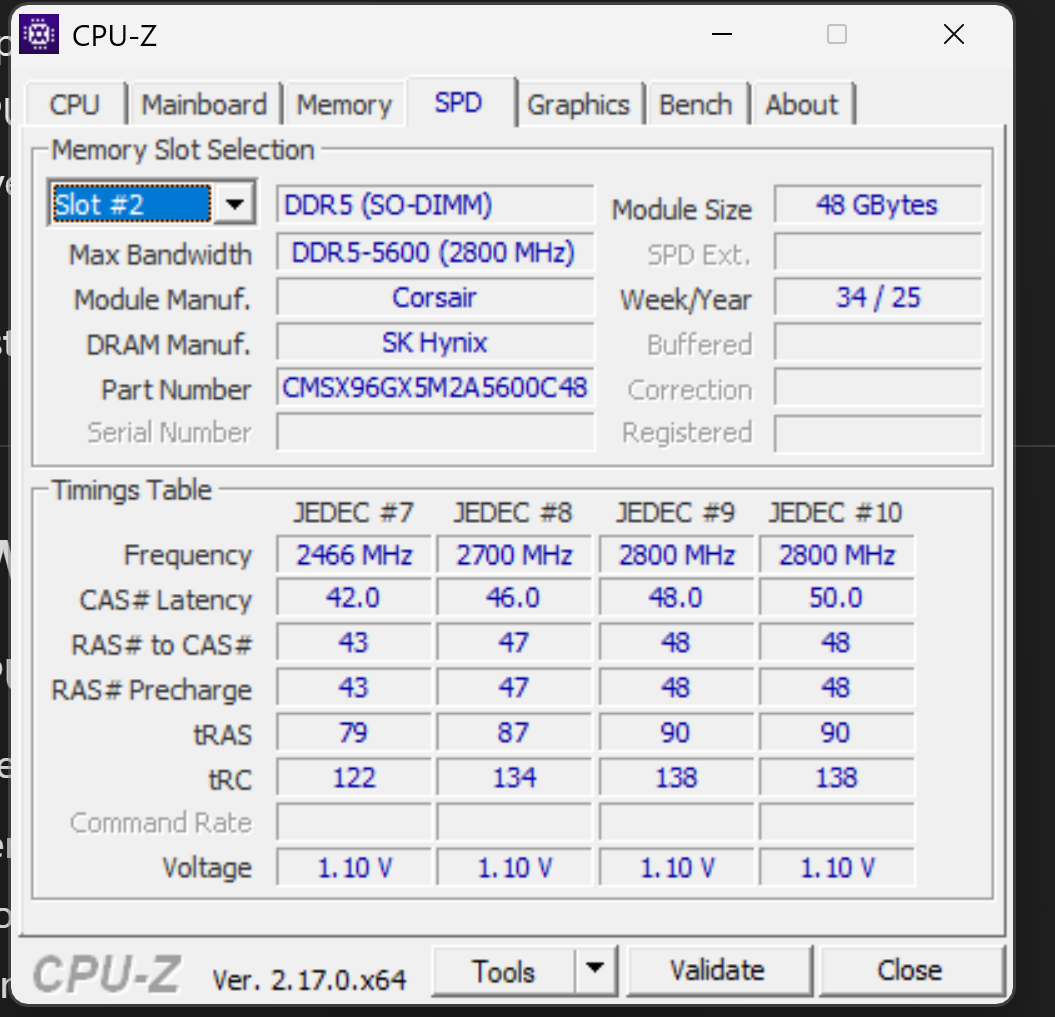1055x1017 pixels.
Task: Click the 134 tRC cell
Action: pyautogui.click(x=514, y=778)
